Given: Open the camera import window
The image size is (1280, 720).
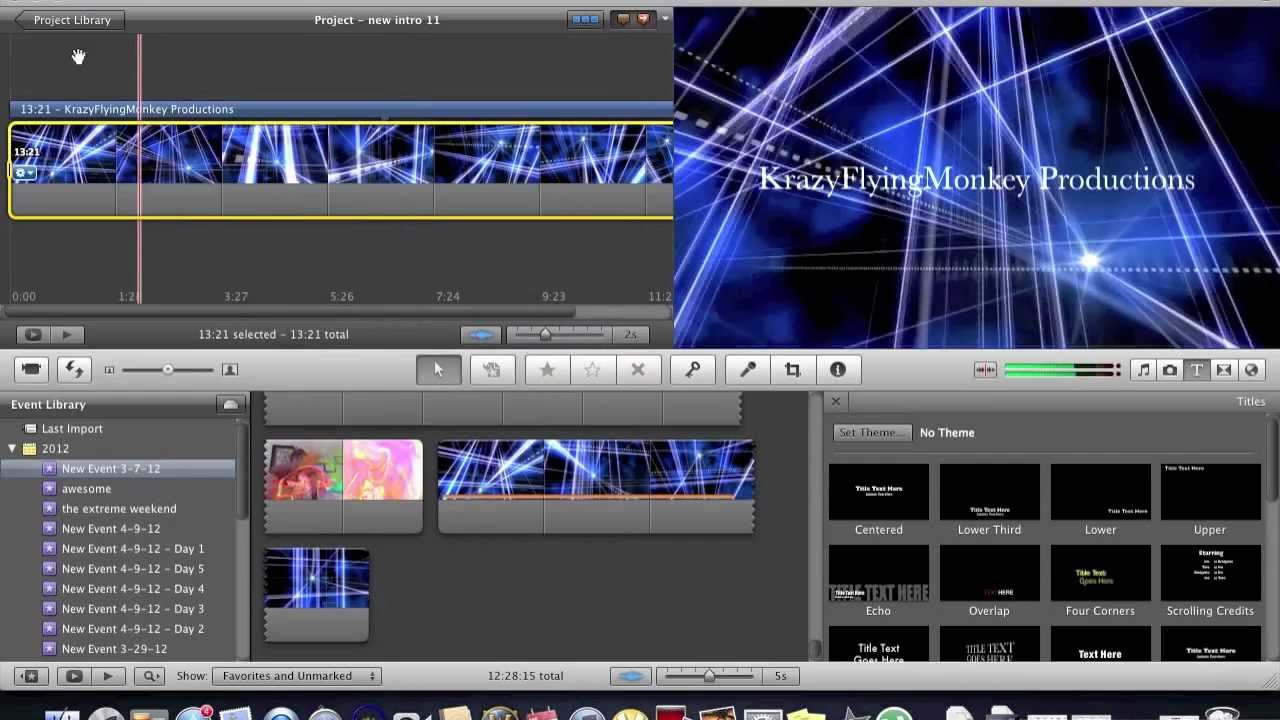Looking at the screenshot, I should [31, 370].
